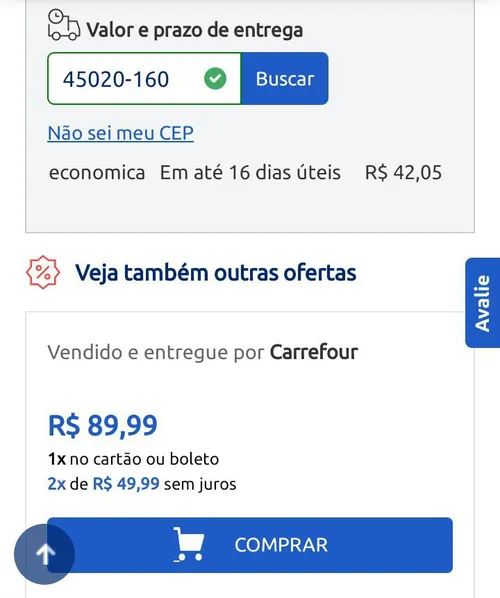Open the Não sei meu CEP link
Image resolution: width=500 pixels, height=598 pixels.
pyautogui.click(x=121, y=133)
